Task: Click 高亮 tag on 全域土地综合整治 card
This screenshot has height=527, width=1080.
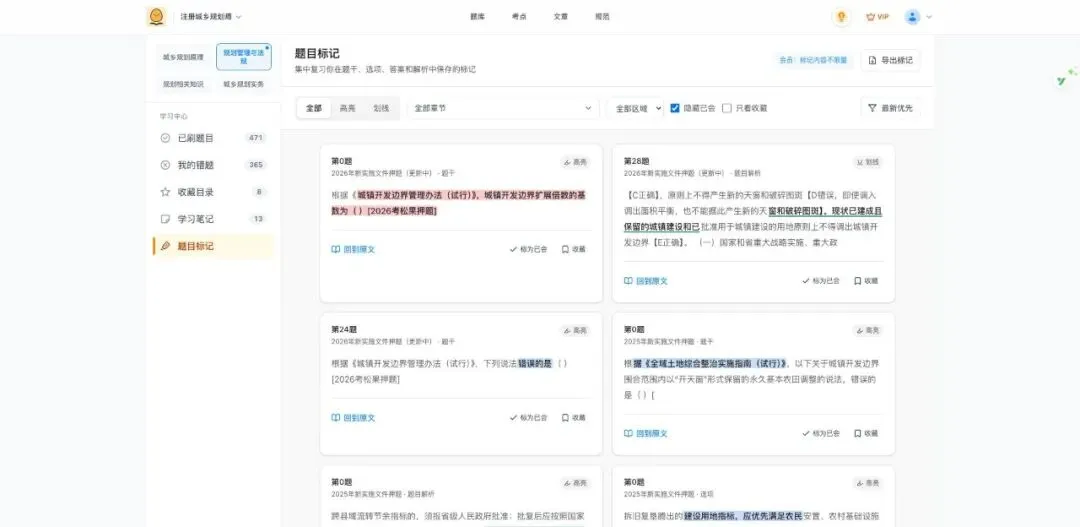Action: coord(868,331)
